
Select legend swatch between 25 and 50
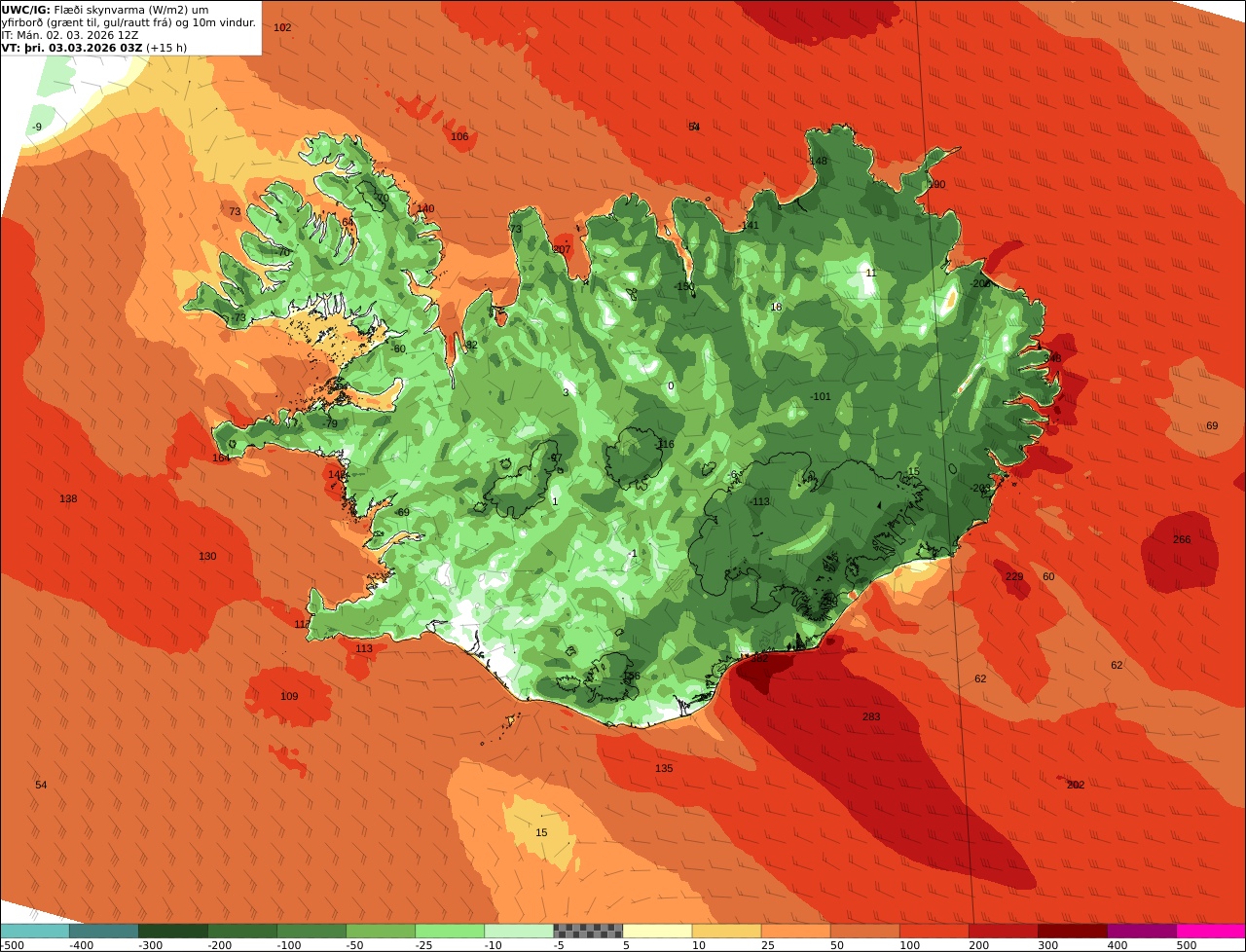795,931
